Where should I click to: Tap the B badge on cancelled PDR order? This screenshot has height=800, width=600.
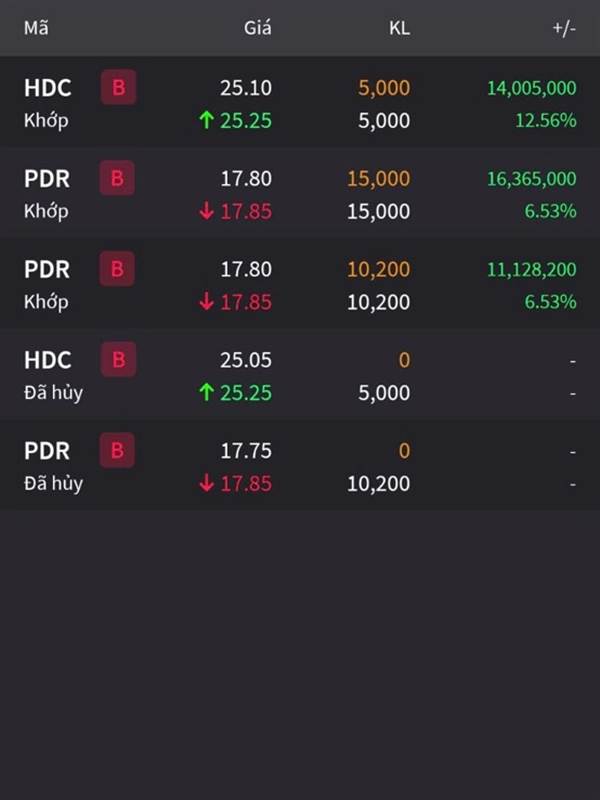(117, 450)
